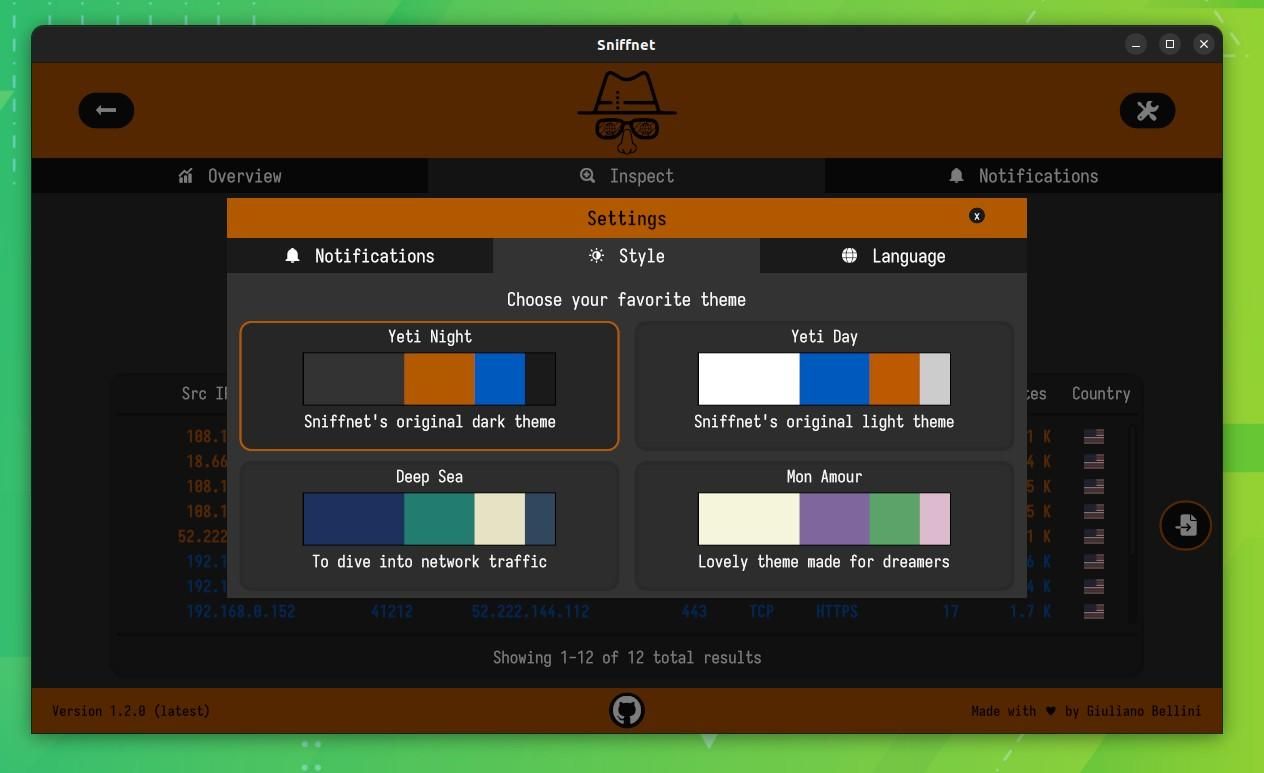Click the magnifier icon beside Inspect
Screen dimensions: 1264x773
click(587, 176)
